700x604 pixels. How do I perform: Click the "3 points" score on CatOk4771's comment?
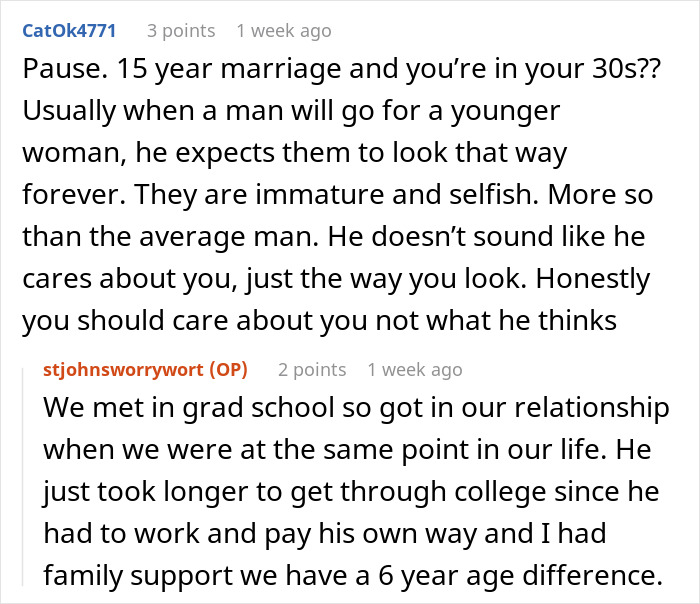(180, 31)
